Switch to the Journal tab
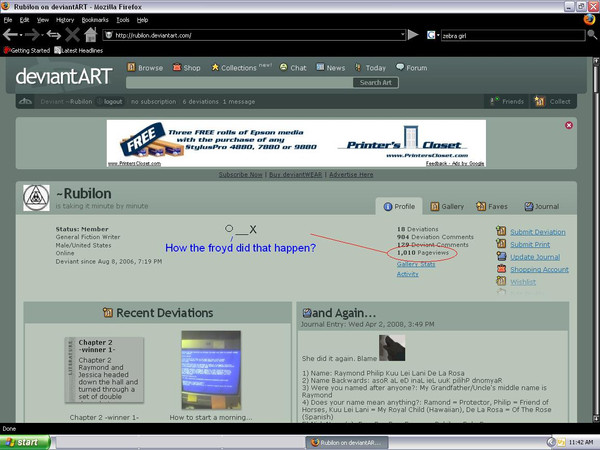Viewport: 600px width, 450px height. (541, 206)
